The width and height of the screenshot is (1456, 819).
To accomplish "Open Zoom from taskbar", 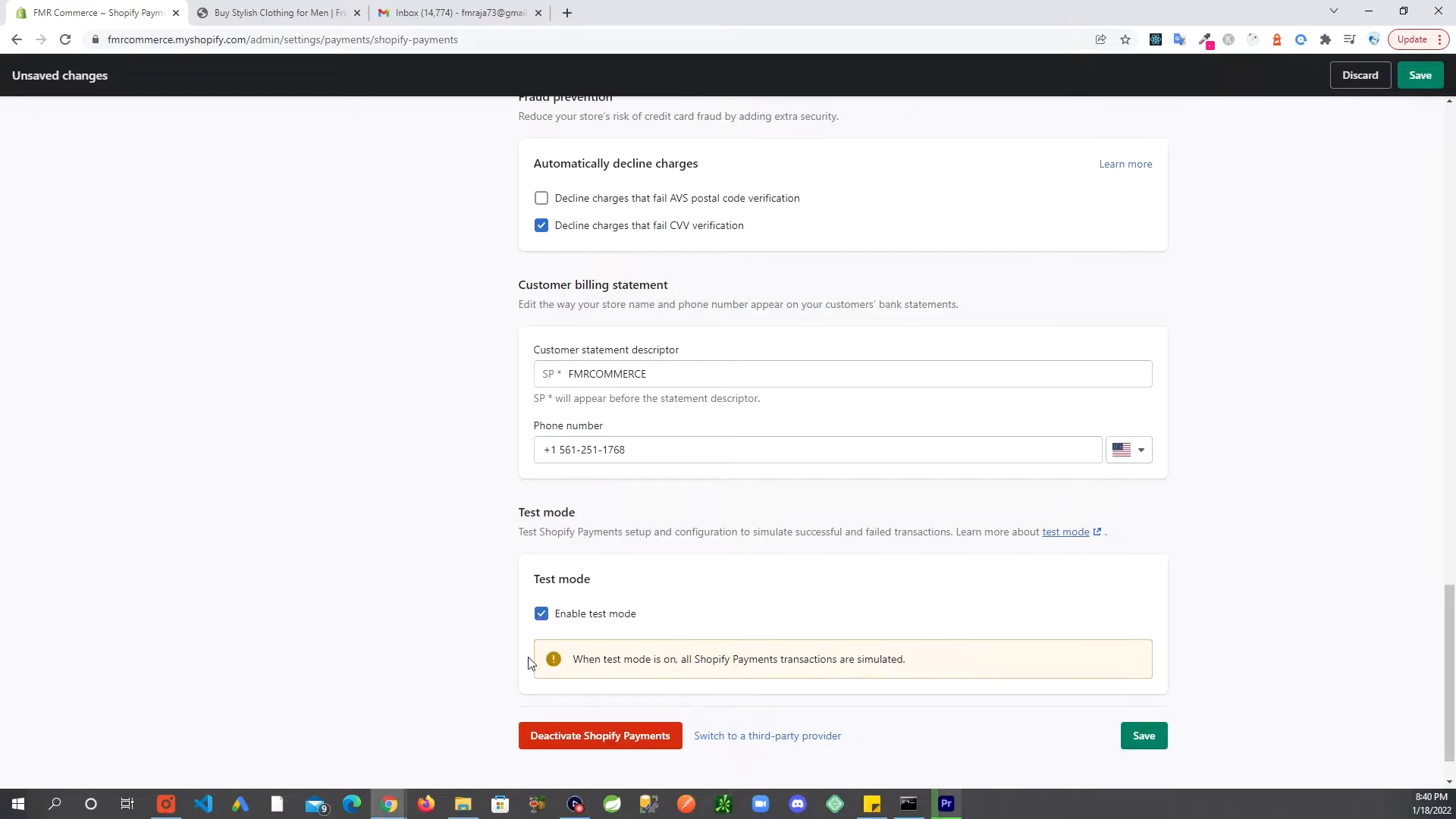I will (761, 804).
